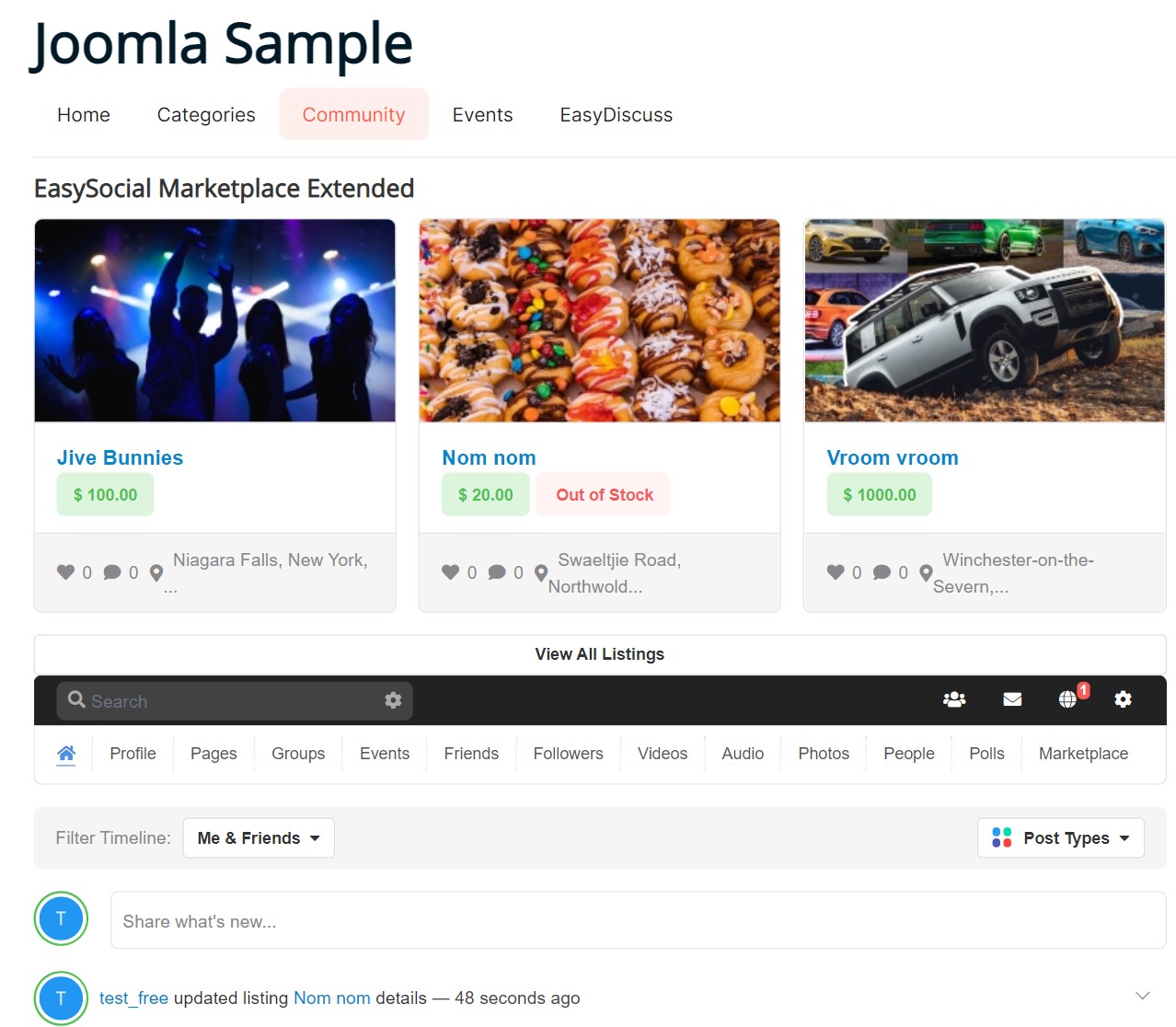The height and width of the screenshot is (1027, 1176).
Task: Open the Nom nom listing title link
Action: [489, 457]
